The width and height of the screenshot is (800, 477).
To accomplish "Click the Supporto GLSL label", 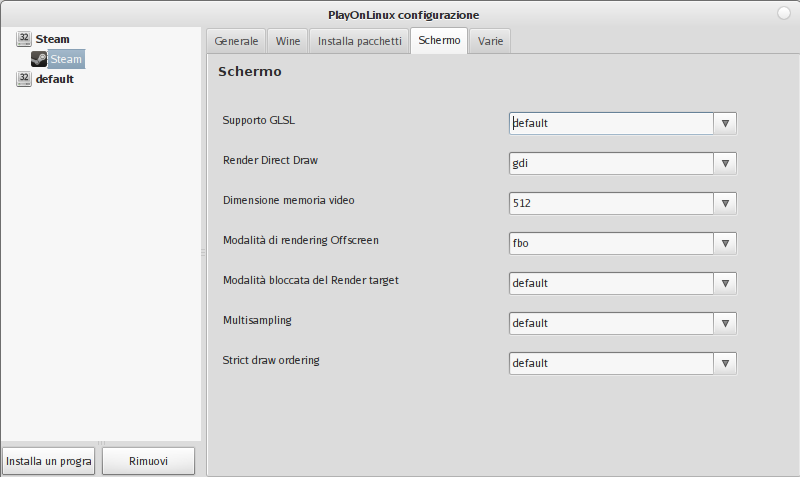I will pos(259,120).
